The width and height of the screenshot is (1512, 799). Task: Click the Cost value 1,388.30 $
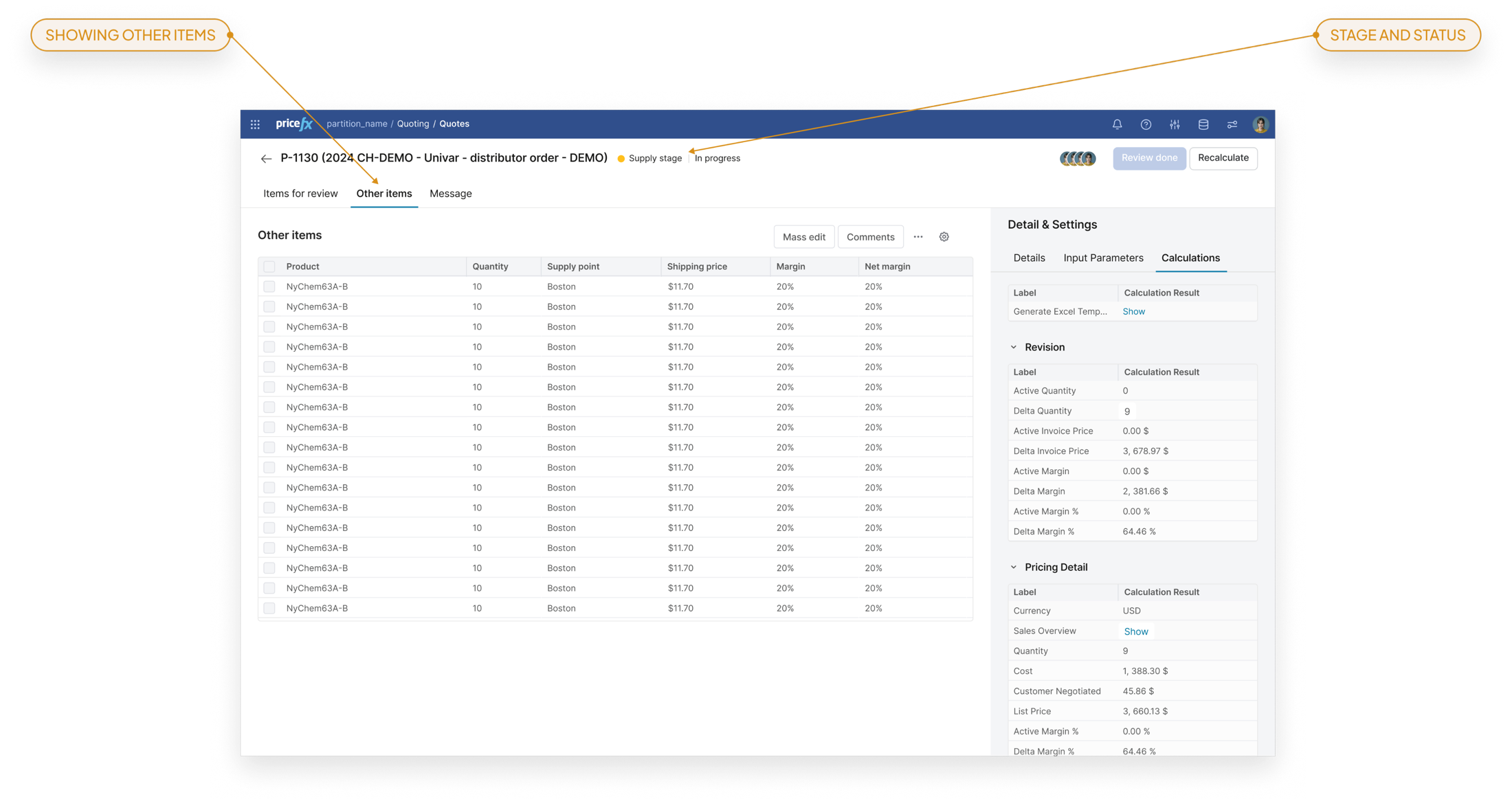tap(1146, 671)
